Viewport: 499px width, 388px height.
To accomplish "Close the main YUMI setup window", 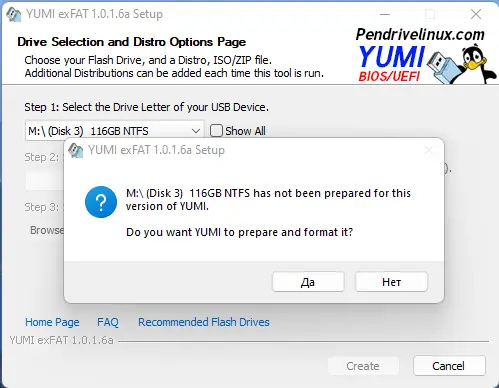I will point(476,14).
